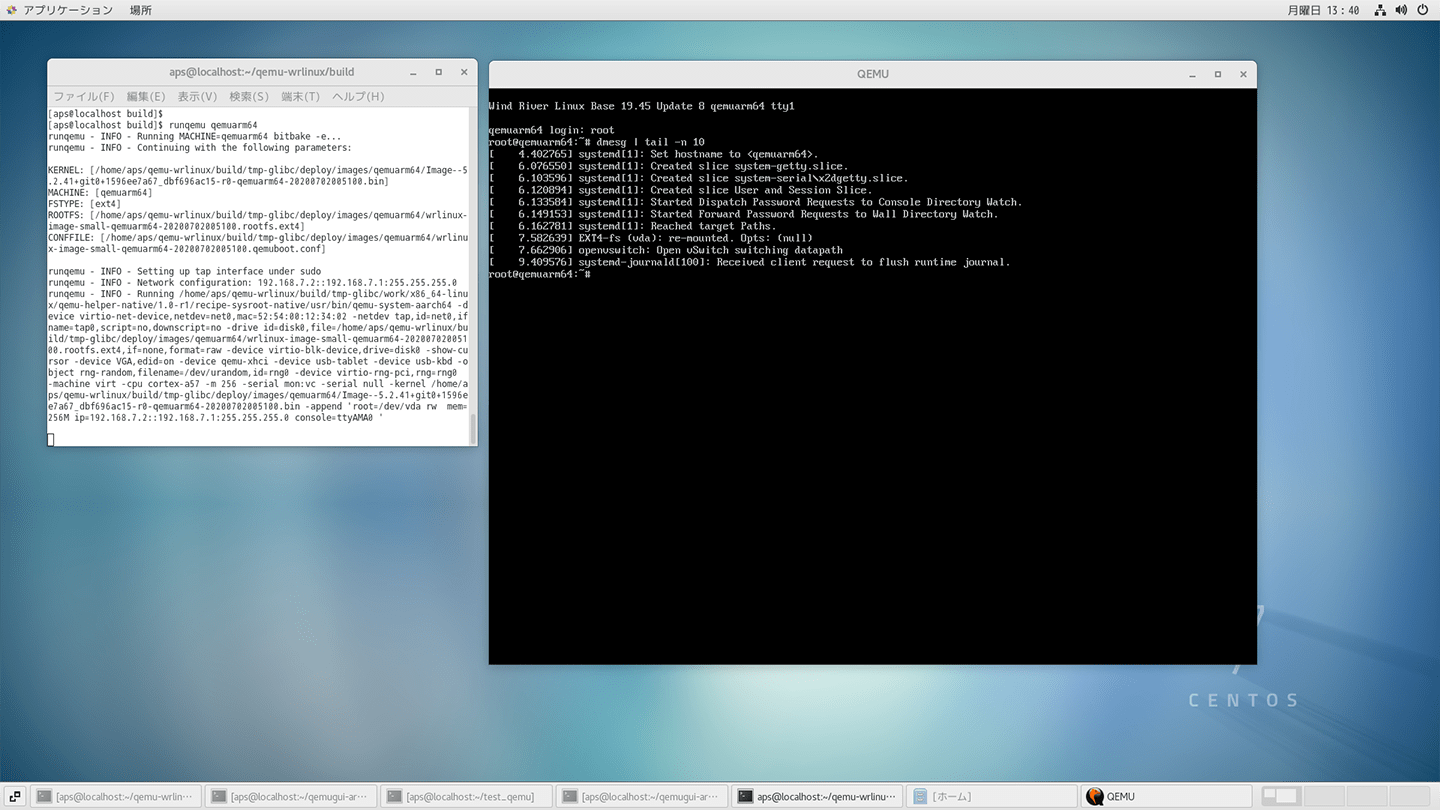Screen dimensions: 1440x810
Task: Open the 月曜日 13:40 clock calendar
Action: pos(1323,10)
